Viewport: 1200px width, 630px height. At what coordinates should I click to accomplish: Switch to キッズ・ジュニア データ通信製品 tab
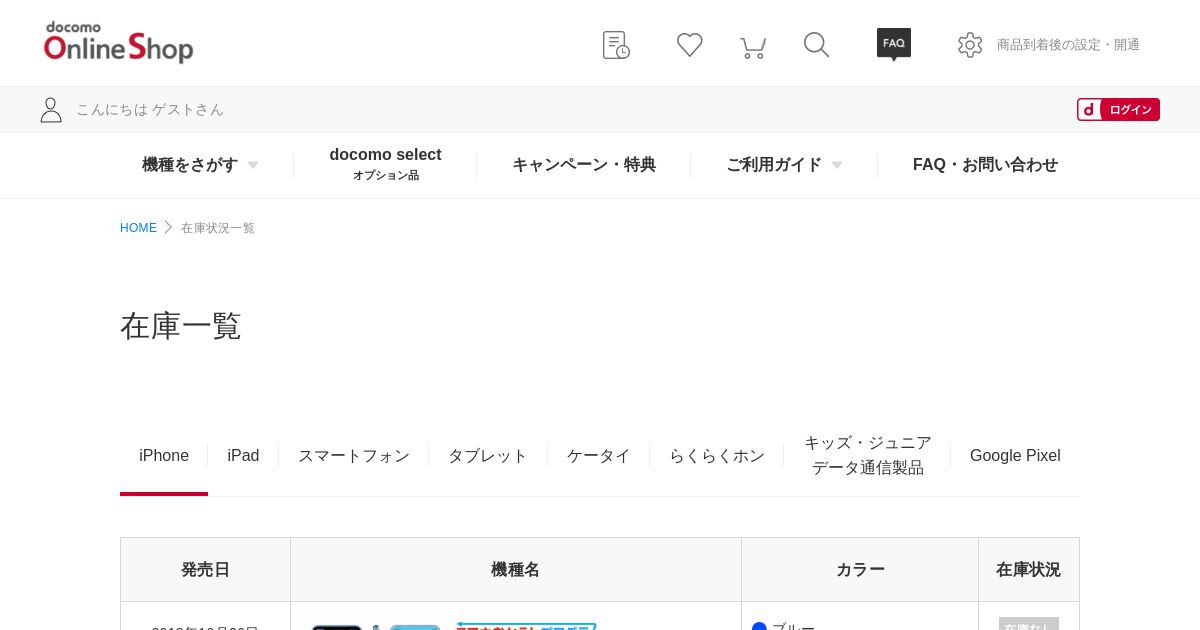867,455
